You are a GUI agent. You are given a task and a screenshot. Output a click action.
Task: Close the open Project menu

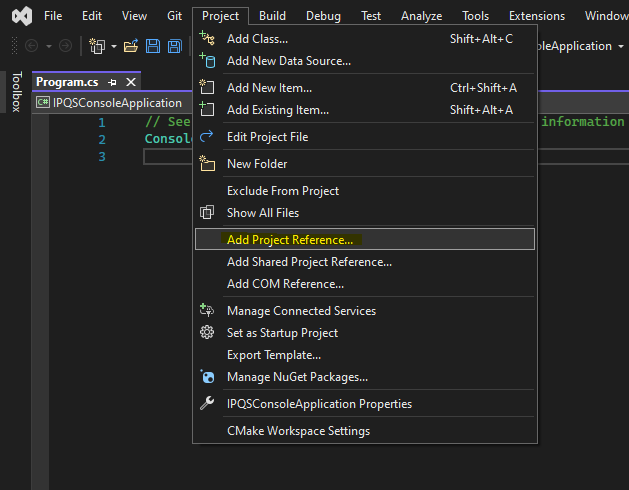coord(220,16)
